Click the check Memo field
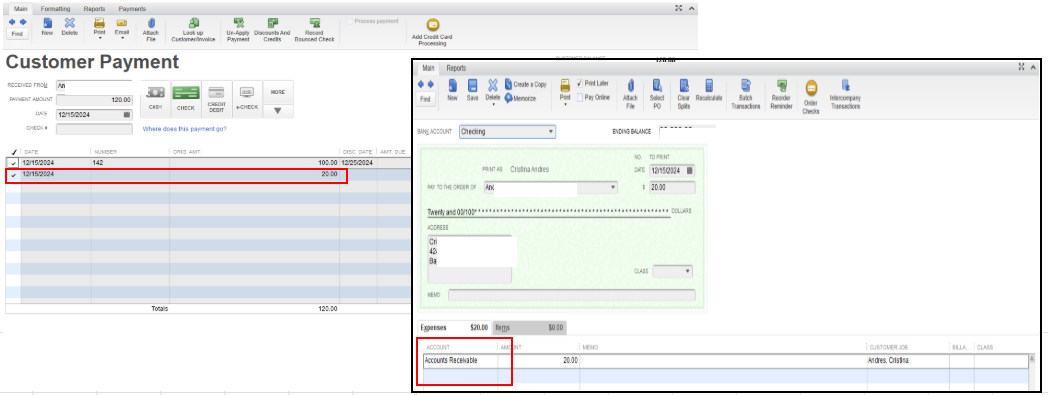 (x=571, y=295)
